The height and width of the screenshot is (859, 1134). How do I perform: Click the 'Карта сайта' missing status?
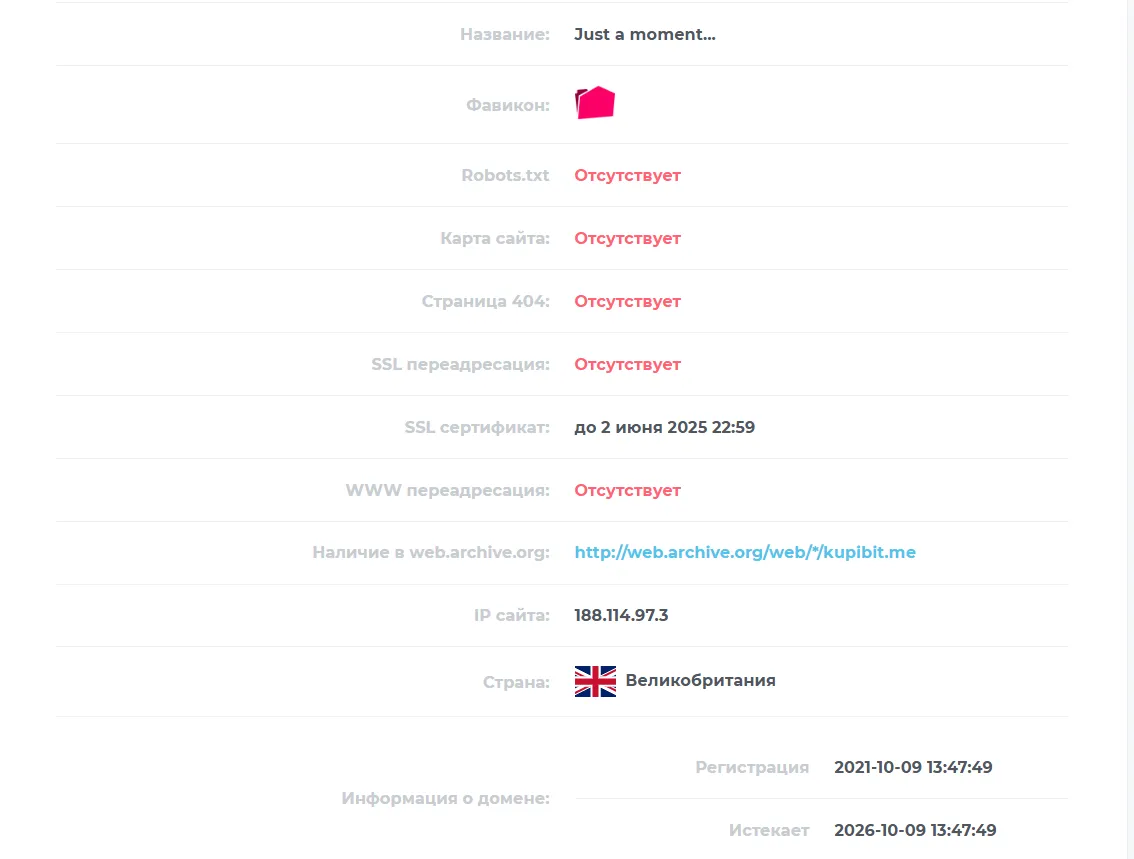(627, 239)
